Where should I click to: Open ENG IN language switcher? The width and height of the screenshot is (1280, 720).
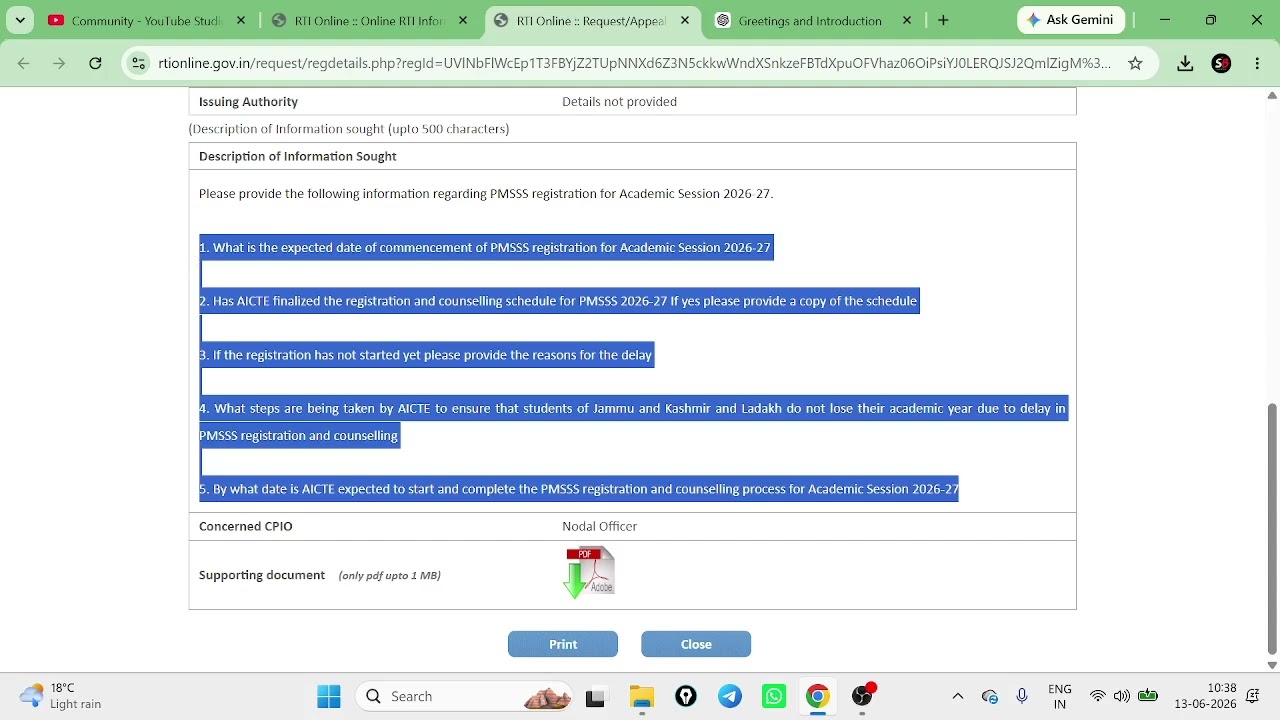pyautogui.click(x=1060, y=696)
